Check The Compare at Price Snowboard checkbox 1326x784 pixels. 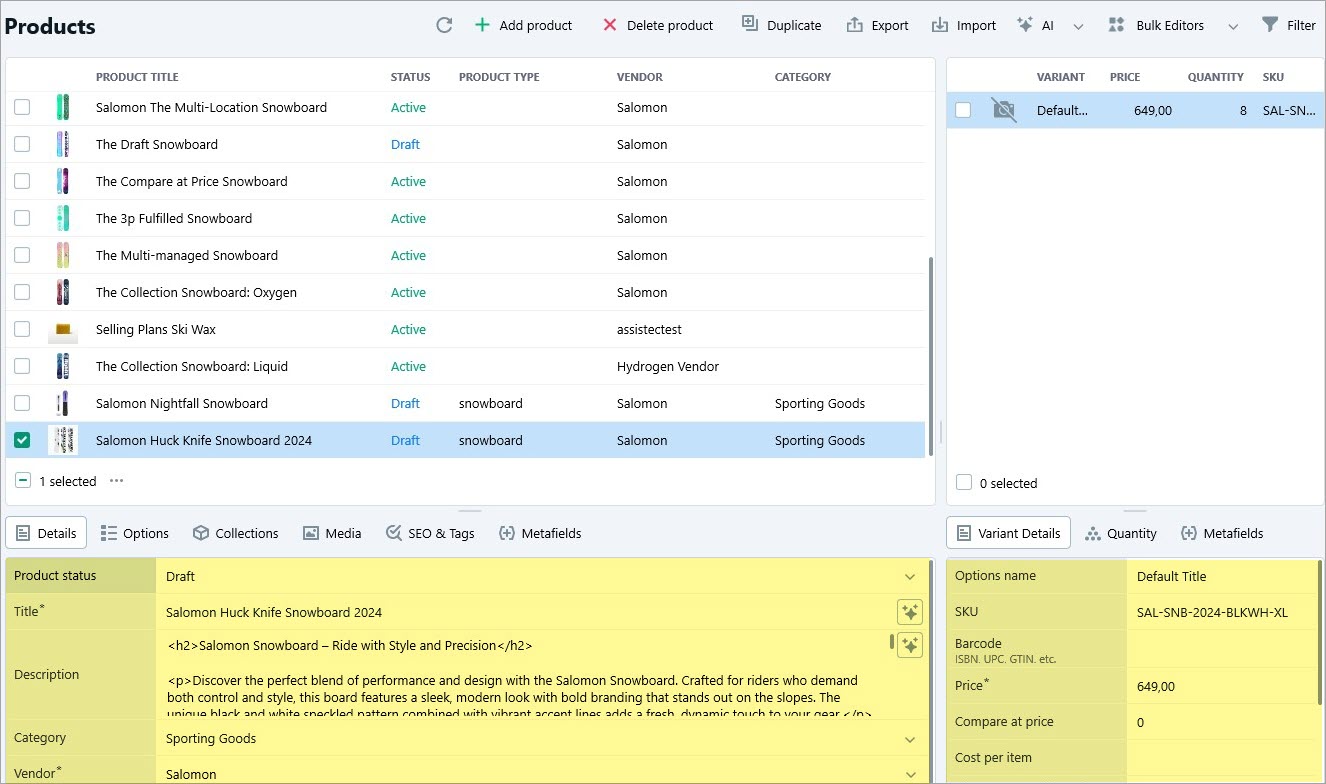click(x=22, y=181)
